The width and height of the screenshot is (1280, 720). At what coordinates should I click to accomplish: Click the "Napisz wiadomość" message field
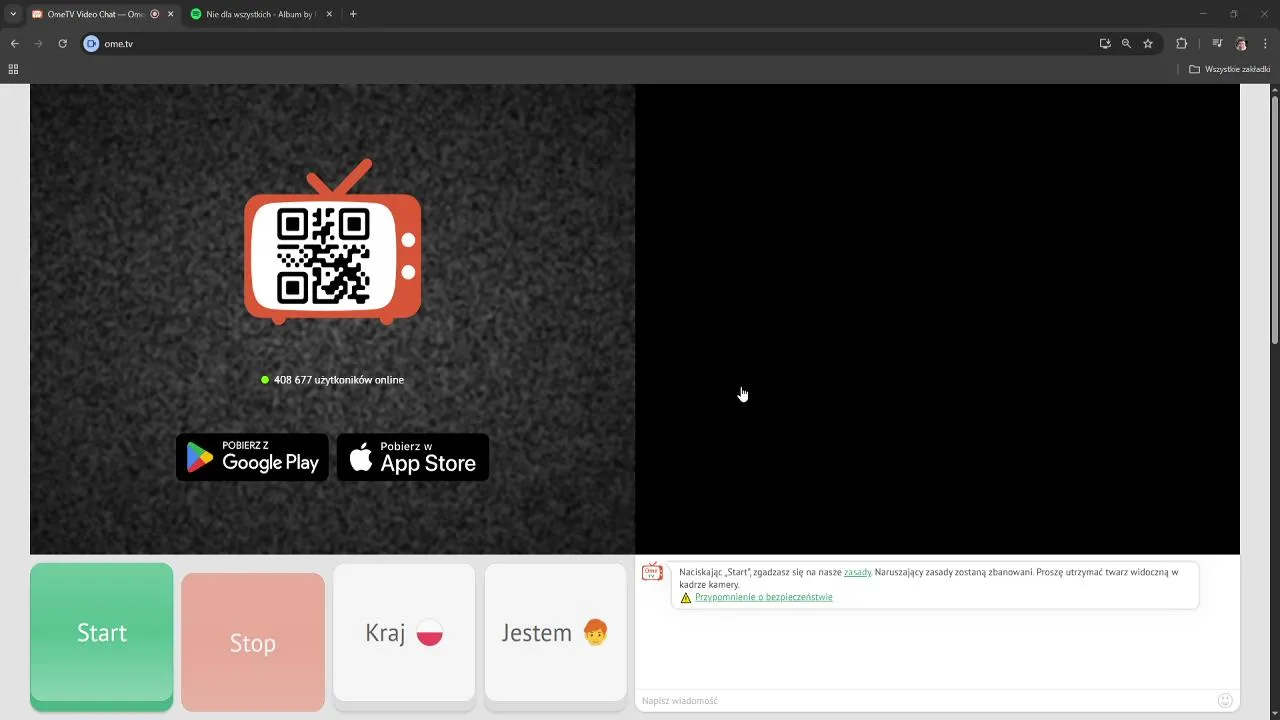pyautogui.click(x=925, y=700)
